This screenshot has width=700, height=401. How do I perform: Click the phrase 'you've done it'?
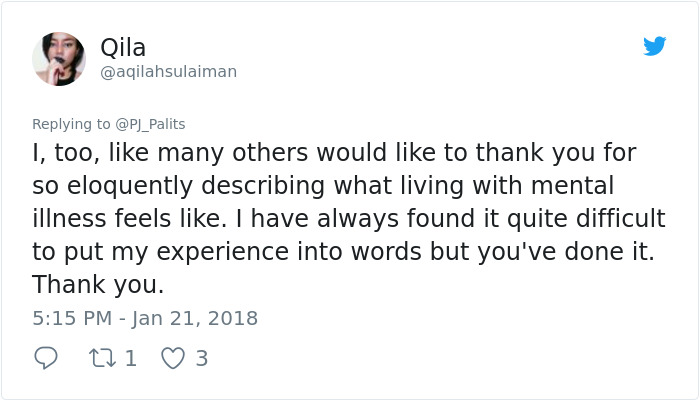tap(562, 252)
